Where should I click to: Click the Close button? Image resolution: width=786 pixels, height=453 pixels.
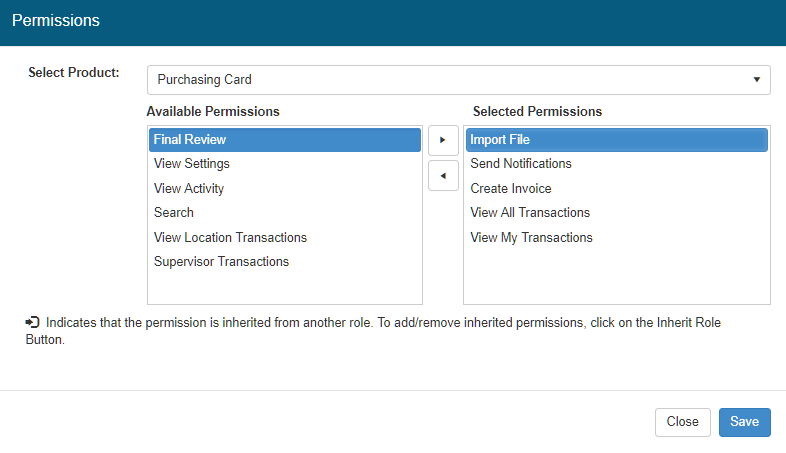pyautogui.click(x=682, y=422)
